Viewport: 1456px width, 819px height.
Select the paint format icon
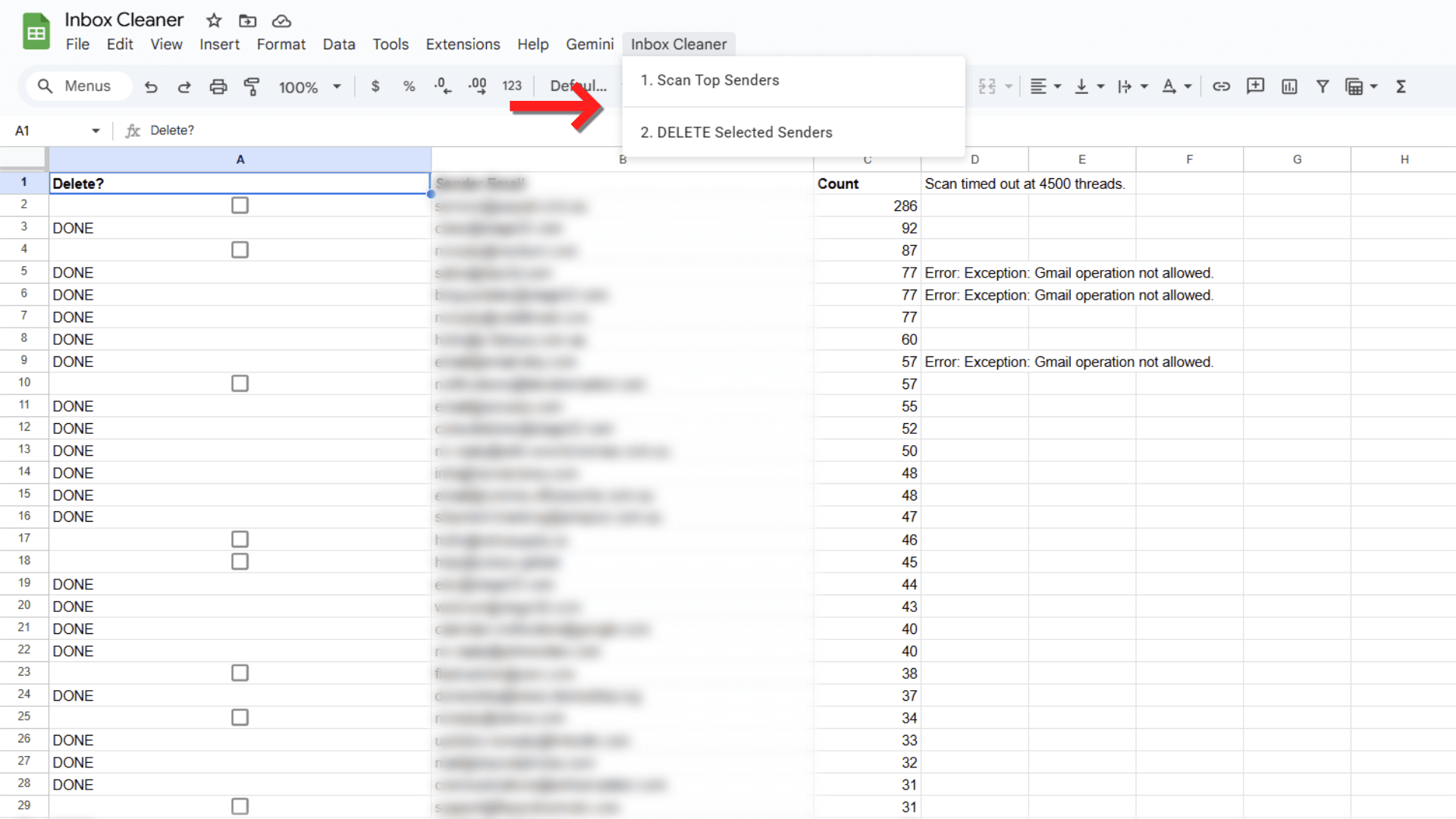point(251,86)
